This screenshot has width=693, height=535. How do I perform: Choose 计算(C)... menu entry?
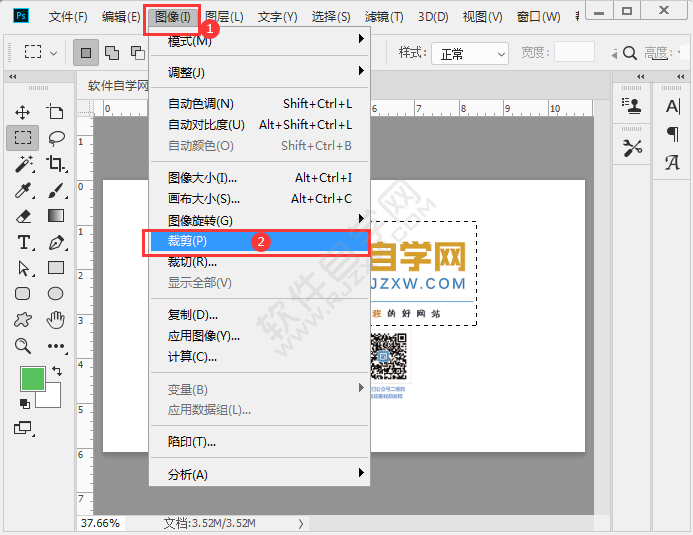click(259, 357)
